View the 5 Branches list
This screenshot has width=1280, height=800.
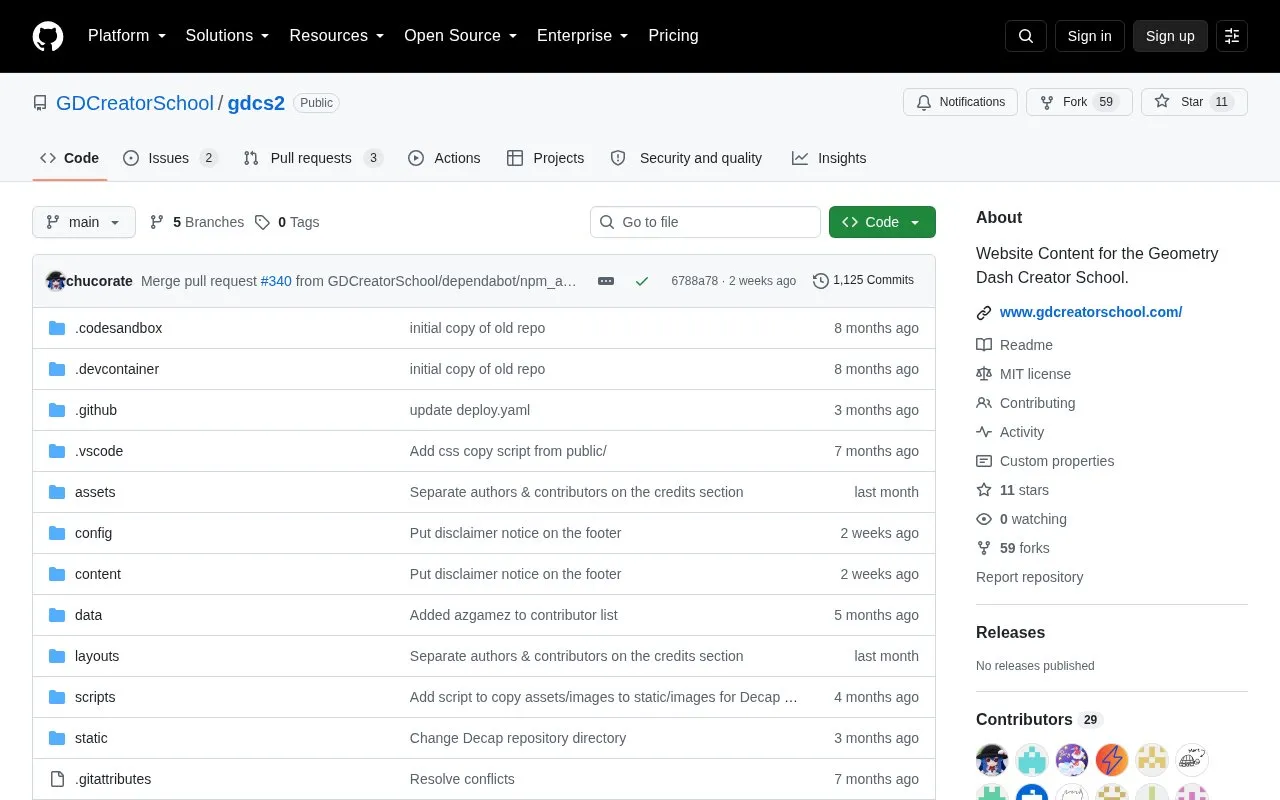click(196, 222)
